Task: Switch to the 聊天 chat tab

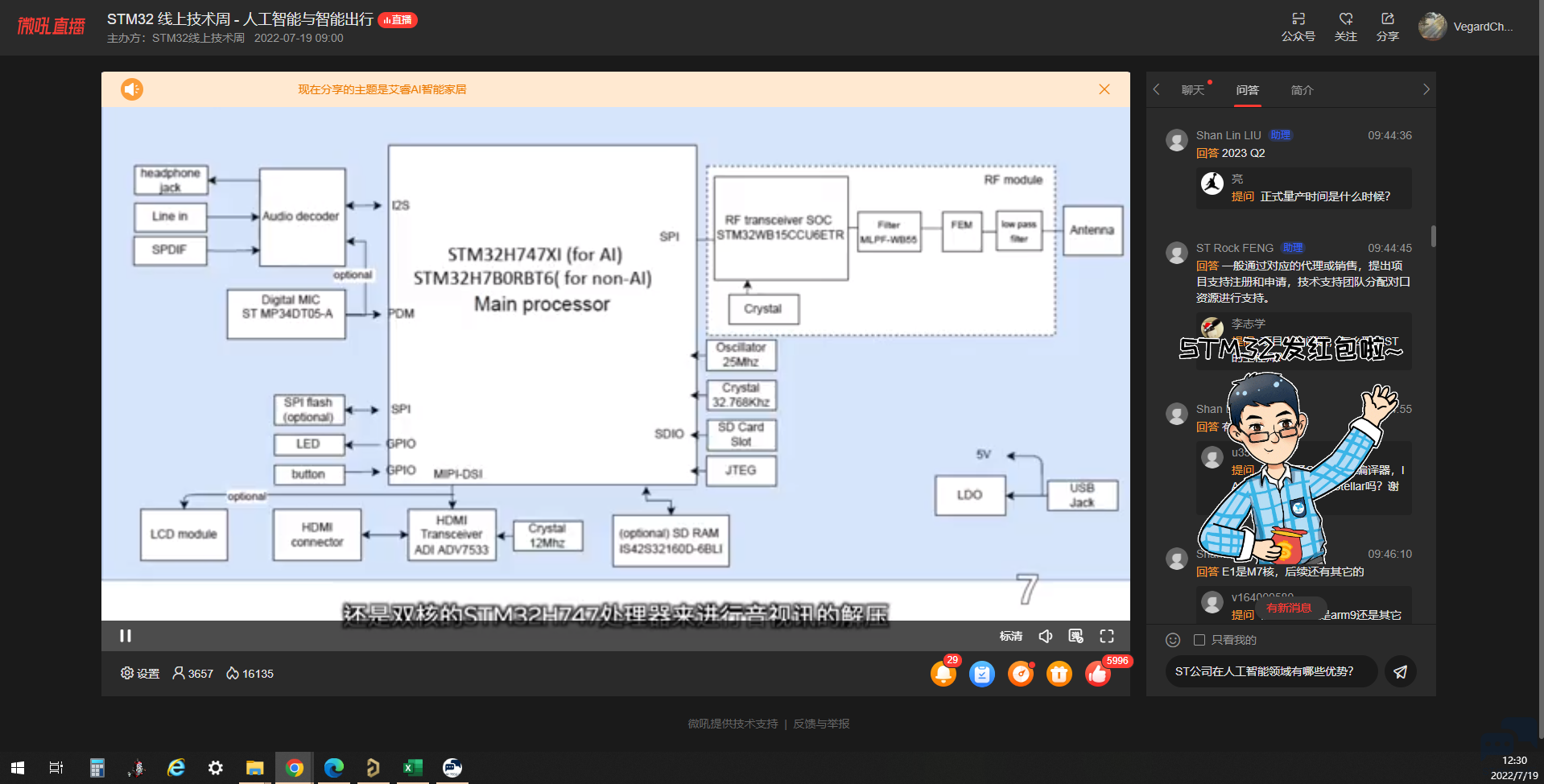Action: click(1193, 90)
